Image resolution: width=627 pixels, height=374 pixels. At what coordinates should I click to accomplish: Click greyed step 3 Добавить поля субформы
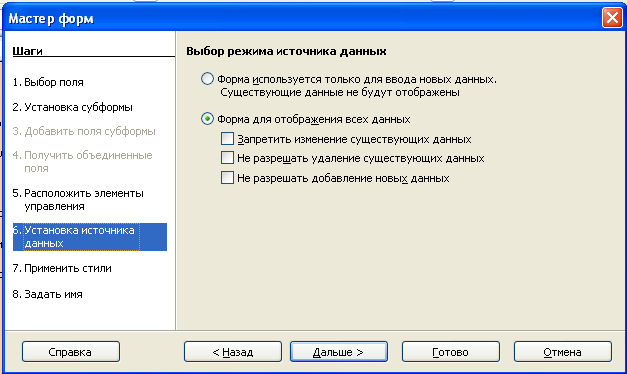tap(84, 131)
